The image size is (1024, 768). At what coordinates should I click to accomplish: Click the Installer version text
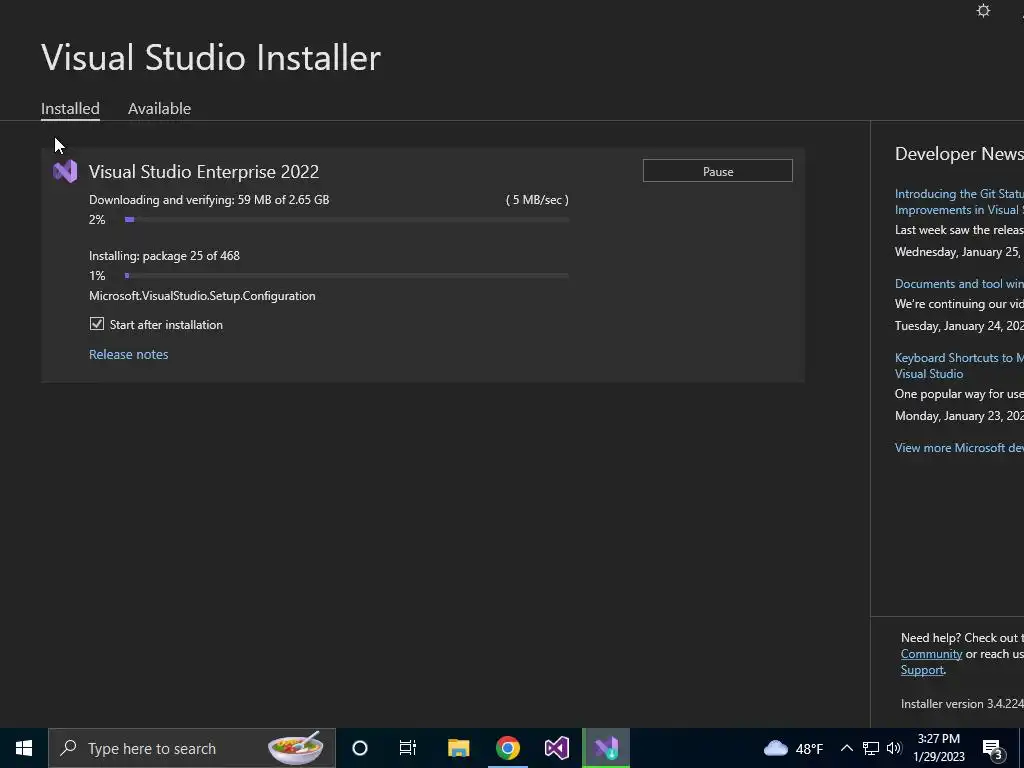coord(962,703)
